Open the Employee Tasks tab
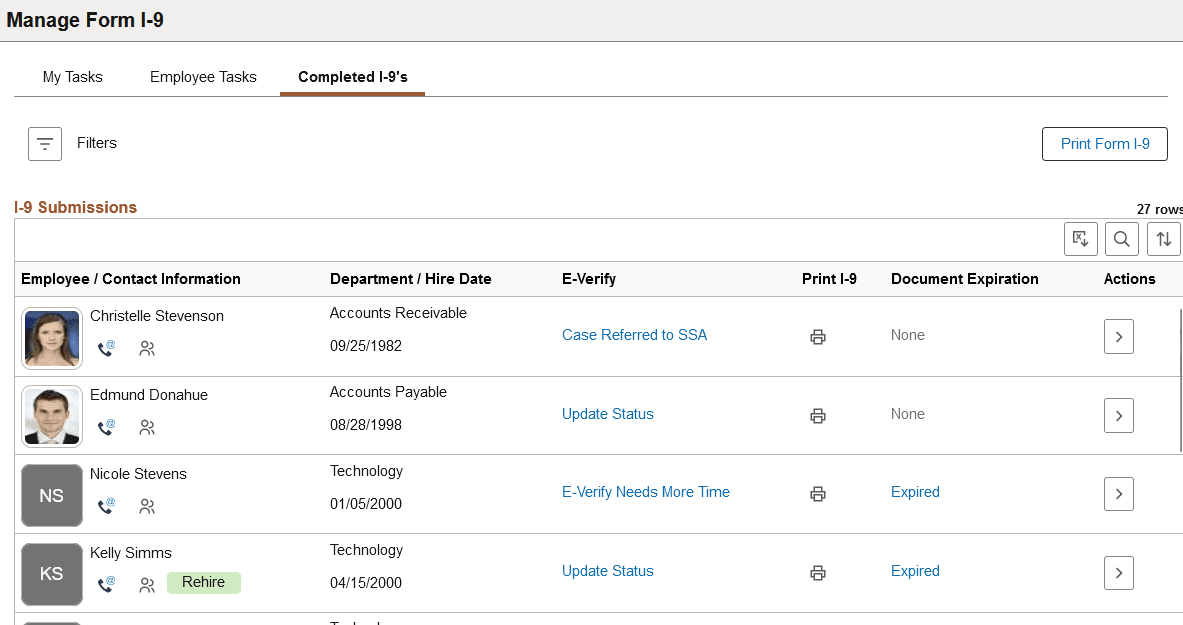The image size is (1183, 625). click(x=203, y=76)
